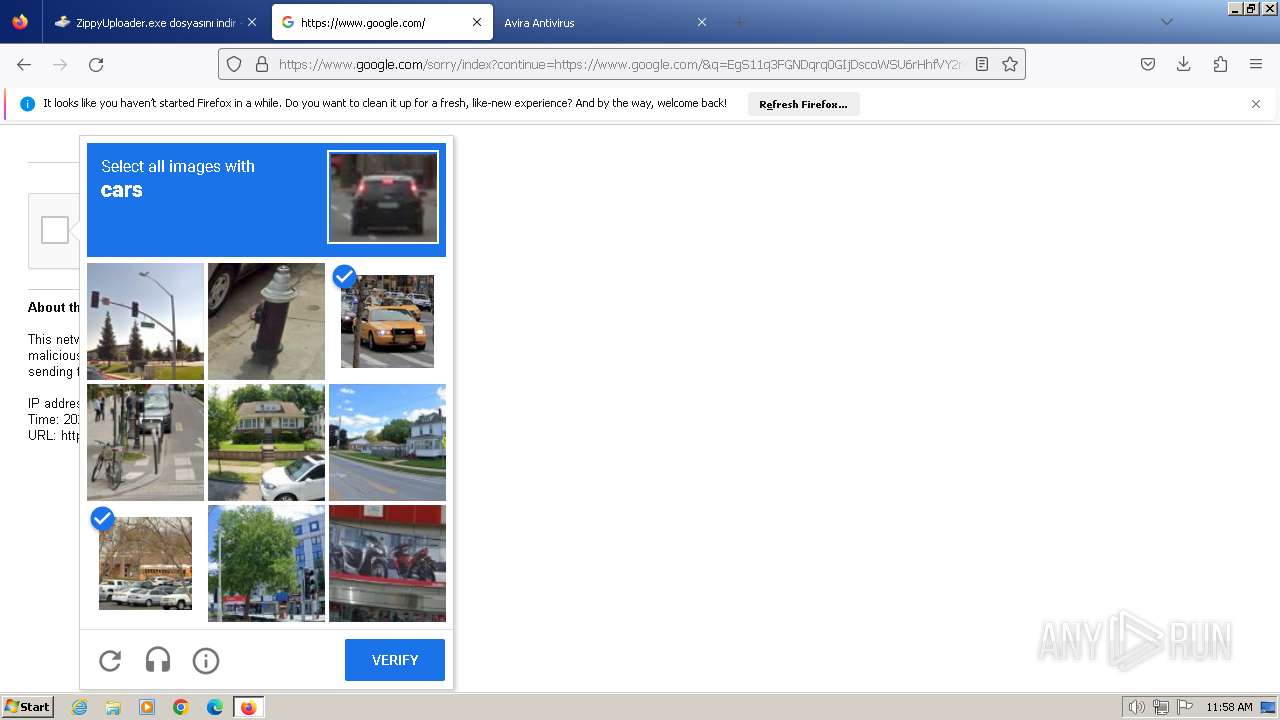Open the Pocket save icon
The image size is (1280, 720).
tap(1148, 64)
